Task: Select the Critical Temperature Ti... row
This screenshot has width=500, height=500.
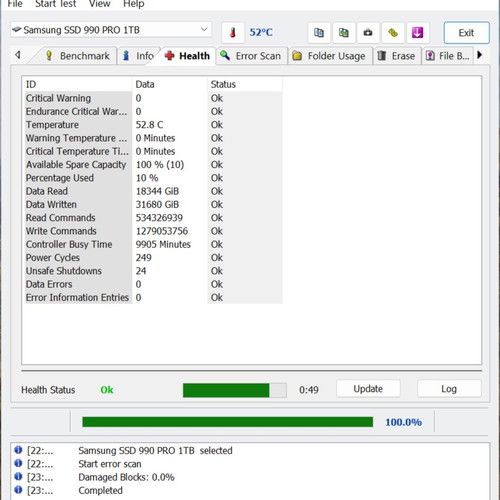Action: 153,151
